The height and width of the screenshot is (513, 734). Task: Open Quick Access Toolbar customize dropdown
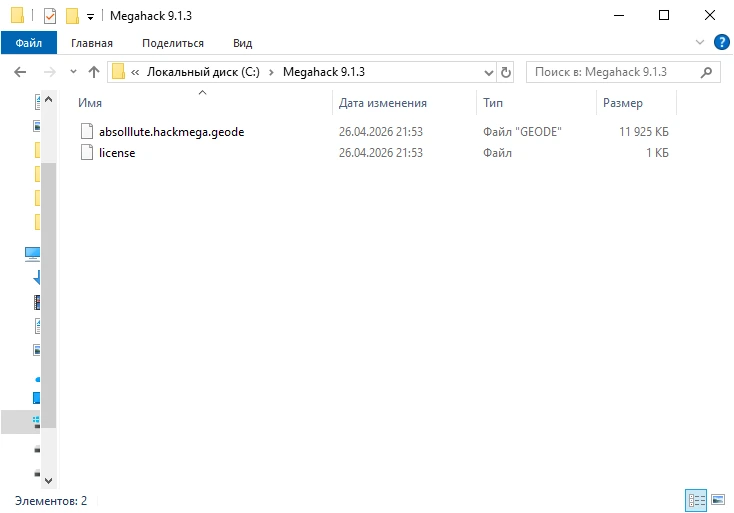(x=90, y=17)
